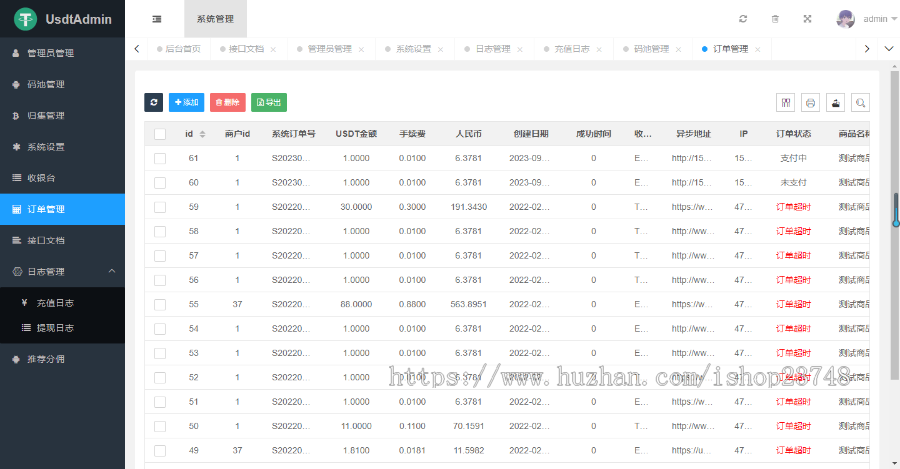The width and height of the screenshot is (900, 469).
Task: Check the checkbox for order id 58
Action: click(160, 231)
